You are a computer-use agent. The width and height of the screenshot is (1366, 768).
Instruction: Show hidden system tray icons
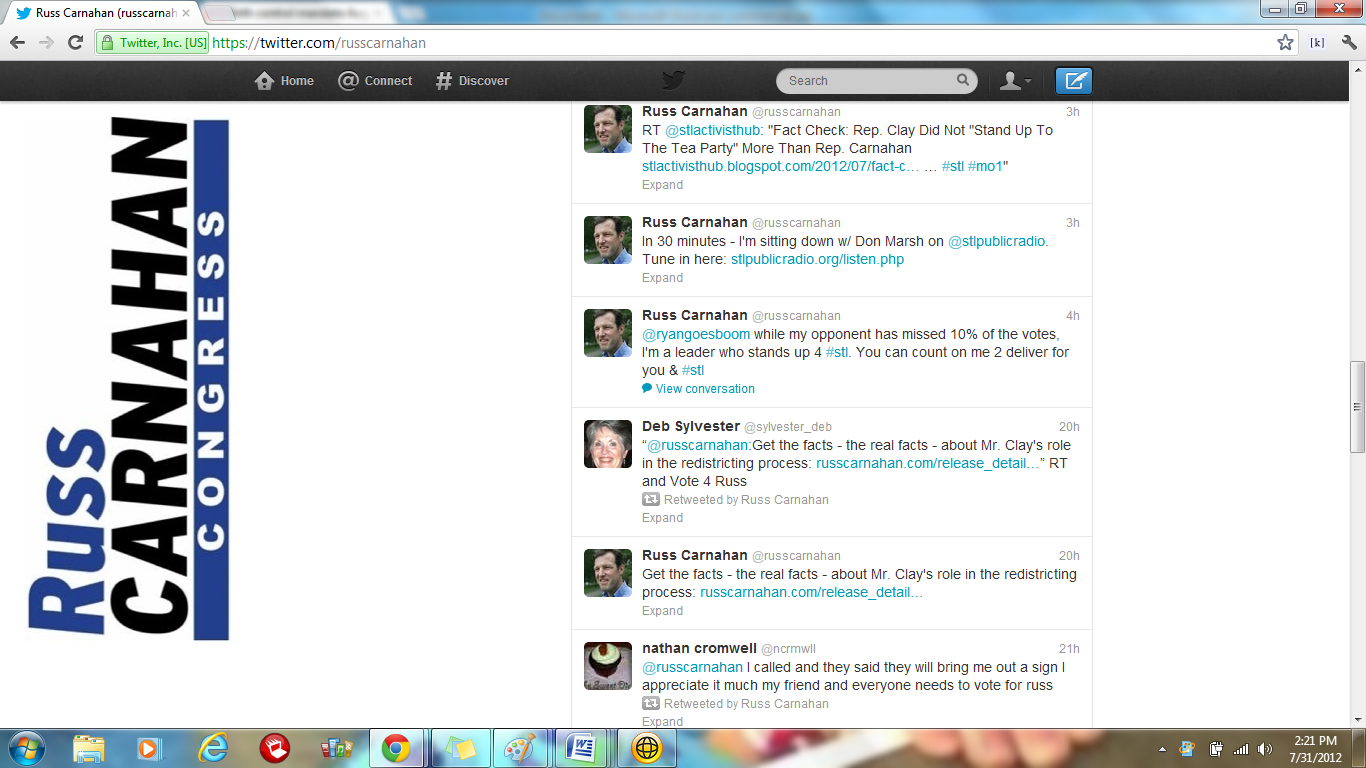(x=1162, y=748)
